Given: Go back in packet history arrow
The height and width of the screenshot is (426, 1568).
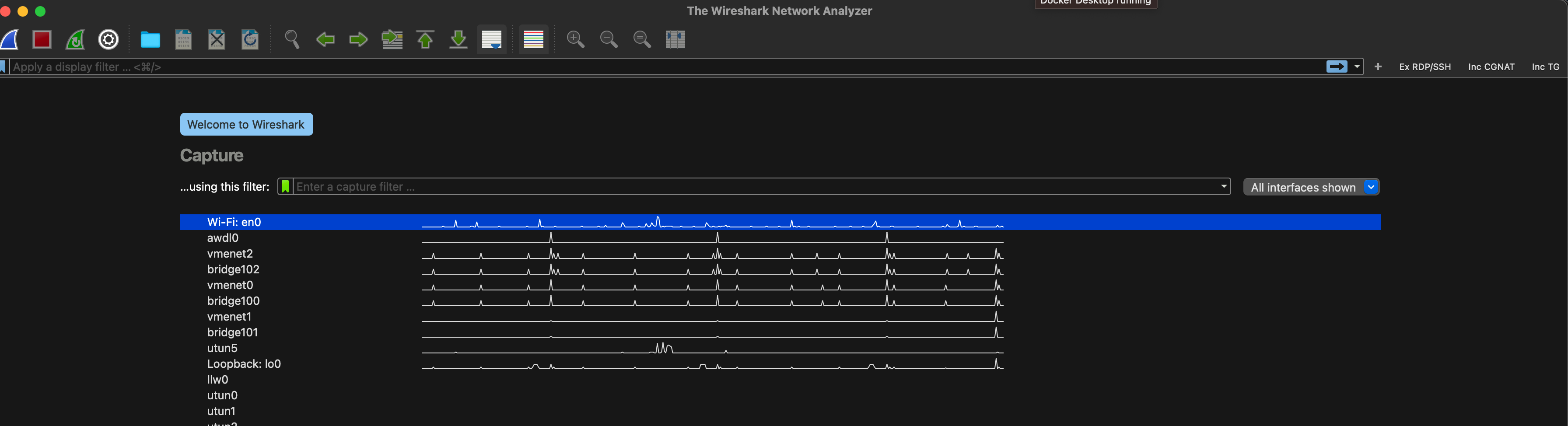Looking at the screenshot, I should (325, 39).
